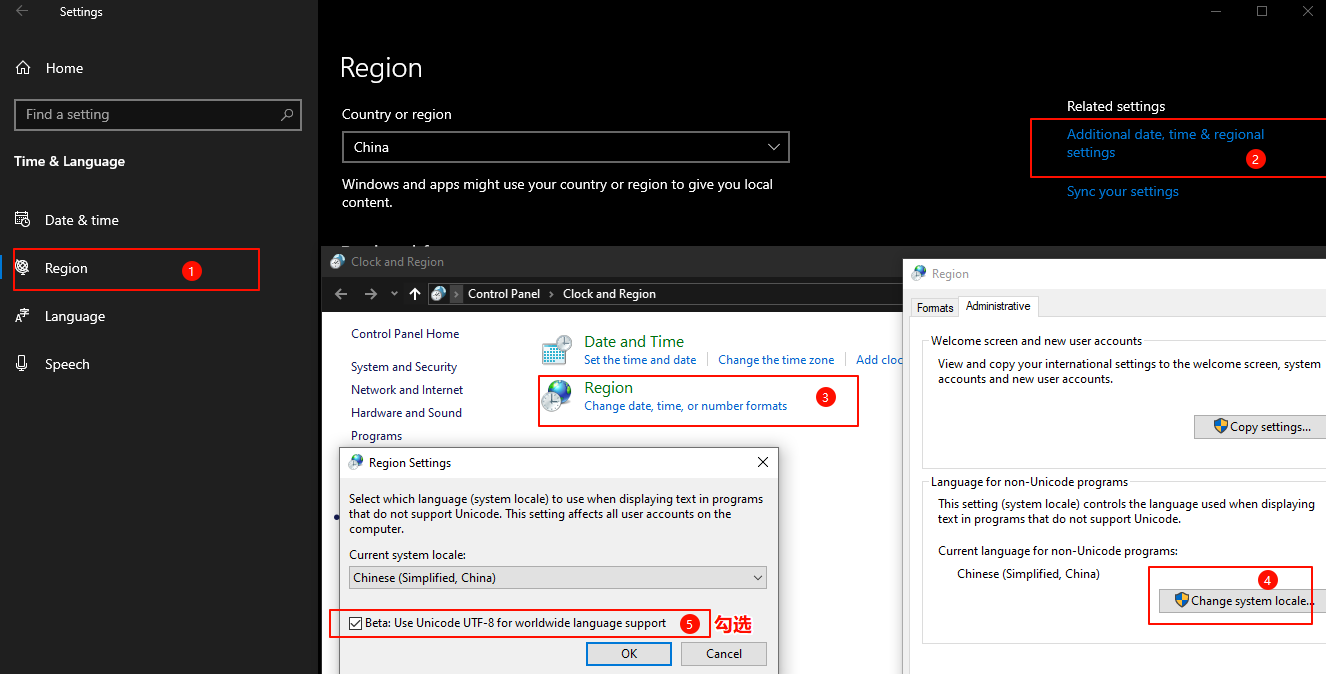Image resolution: width=1326 pixels, height=674 pixels.
Task: Click OK in Region Settings dialog
Action: [629, 653]
